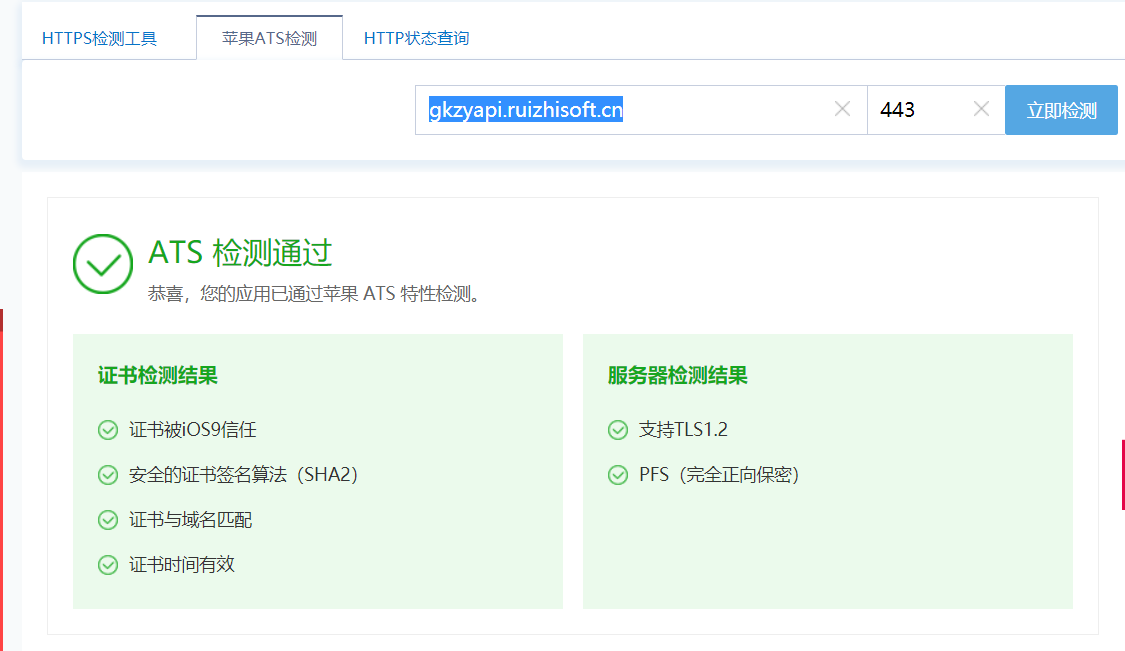The height and width of the screenshot is (651, 1125).
Task: Click the text 安全的证书签名算法（SHA2）
Action: point(244,474)
